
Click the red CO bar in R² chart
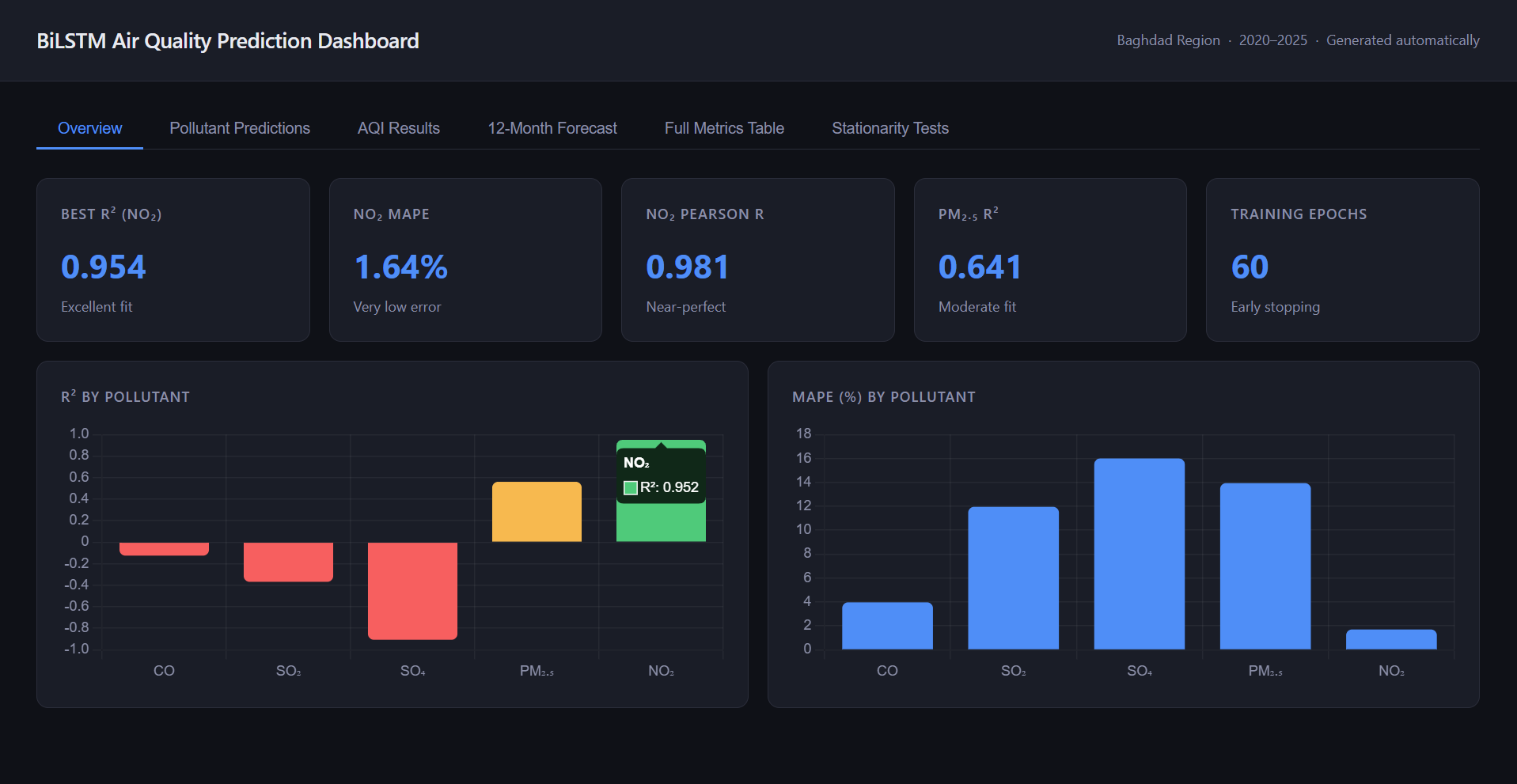[x=164, y=548]
